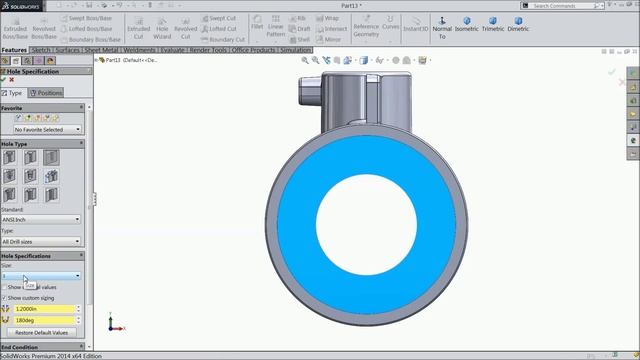Expand the Part13 flyout tree node
The image size is (640, 360).
(x=96, y=60)
